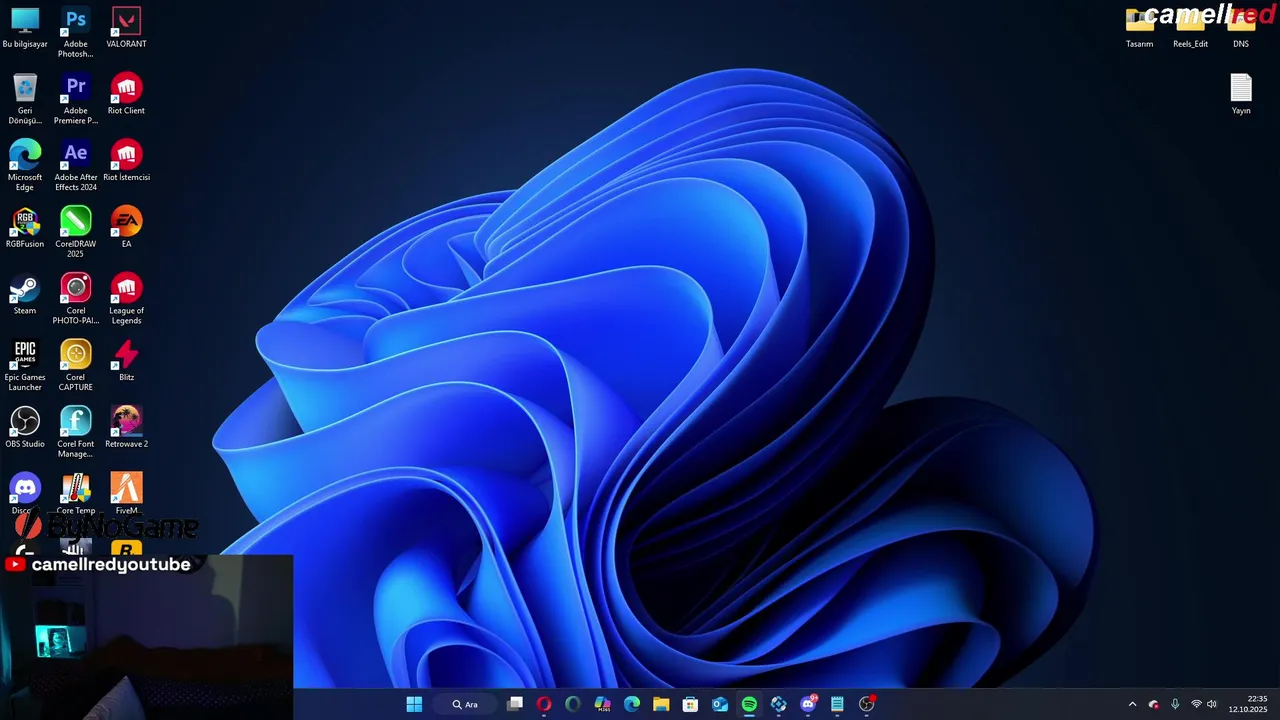Open the Geri Dönüşüm recycle bin

[25, 98]
